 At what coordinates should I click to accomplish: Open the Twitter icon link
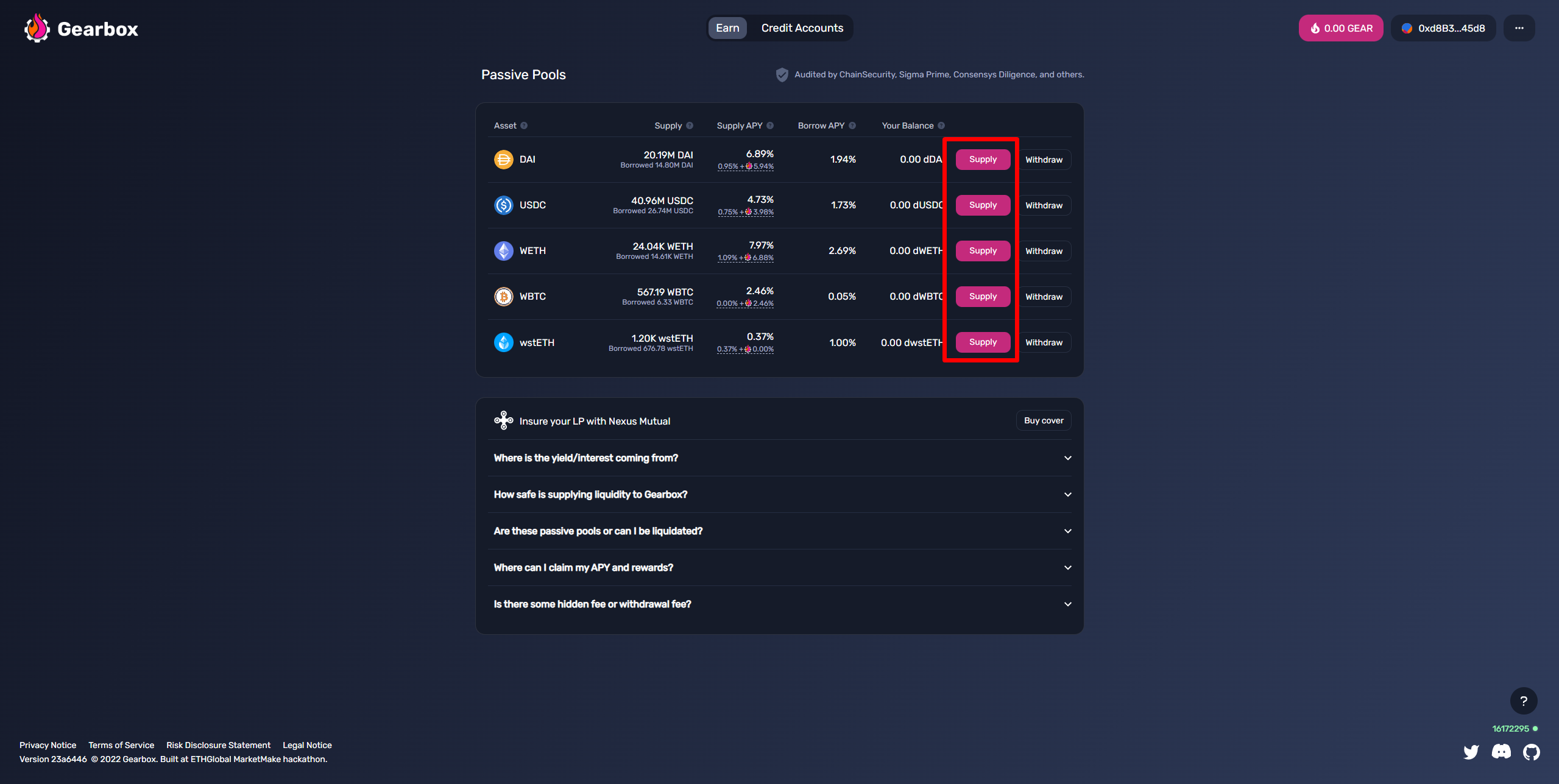(1471, 752)
